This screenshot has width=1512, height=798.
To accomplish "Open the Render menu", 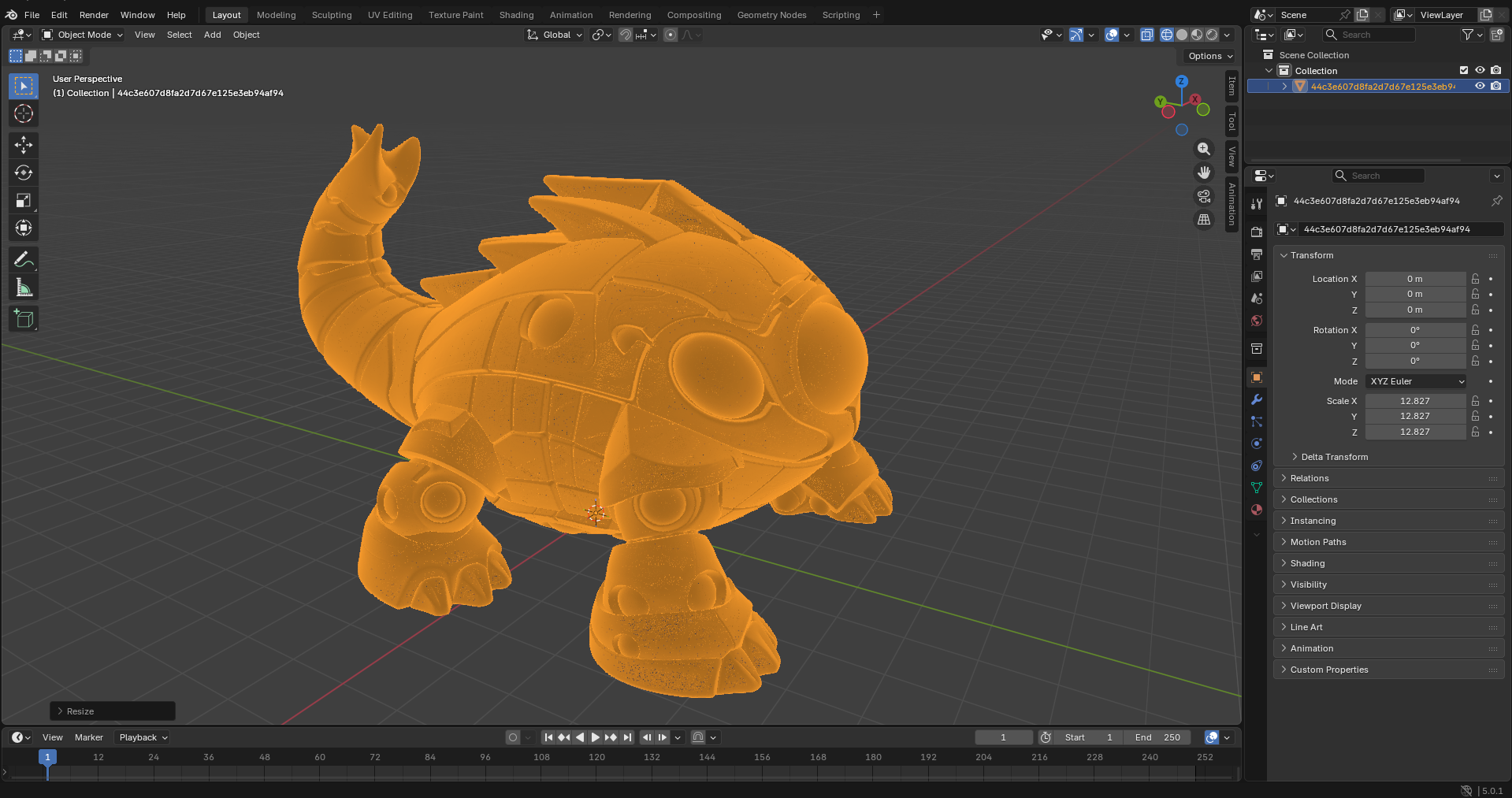I will pyautogui.click(x=94, y=14).
